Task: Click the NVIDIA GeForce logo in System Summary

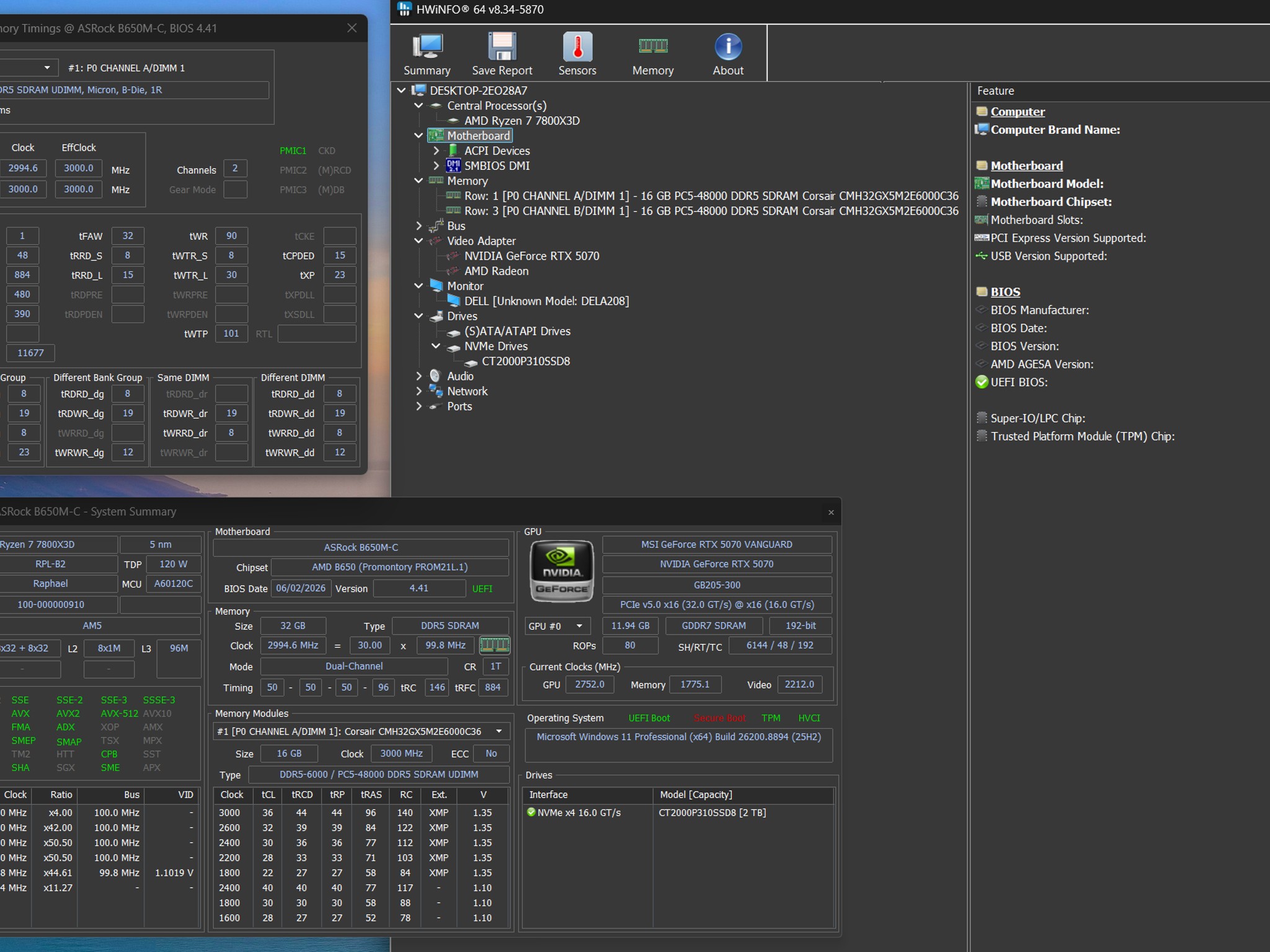Action: click(562, 571)
